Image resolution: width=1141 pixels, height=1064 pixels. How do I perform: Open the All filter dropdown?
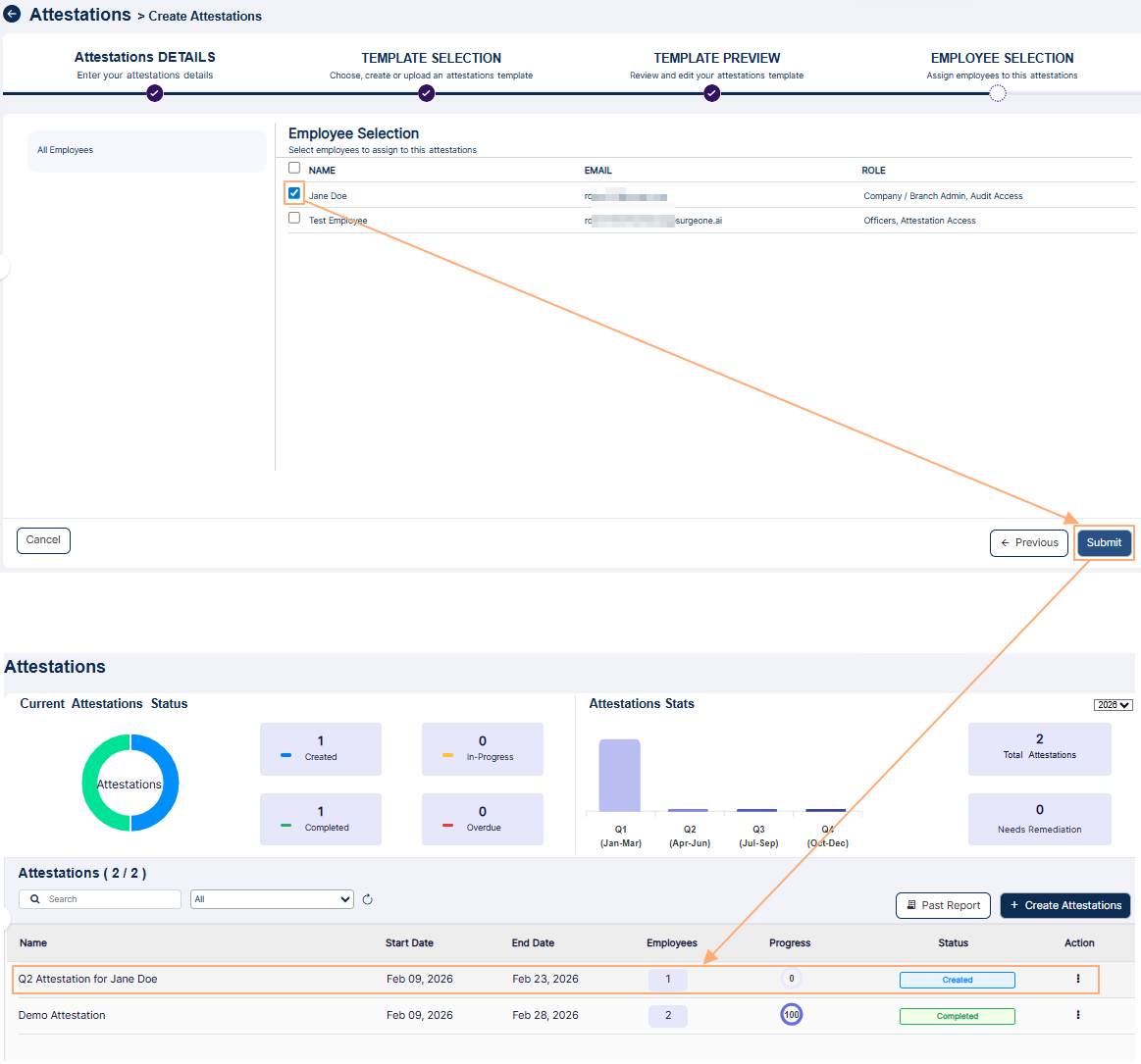pos(272,898)
